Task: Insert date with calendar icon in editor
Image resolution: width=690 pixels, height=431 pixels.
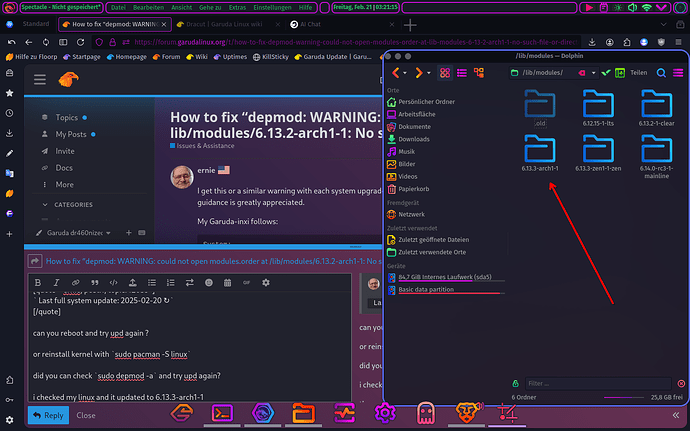Action: click(228, 283)
